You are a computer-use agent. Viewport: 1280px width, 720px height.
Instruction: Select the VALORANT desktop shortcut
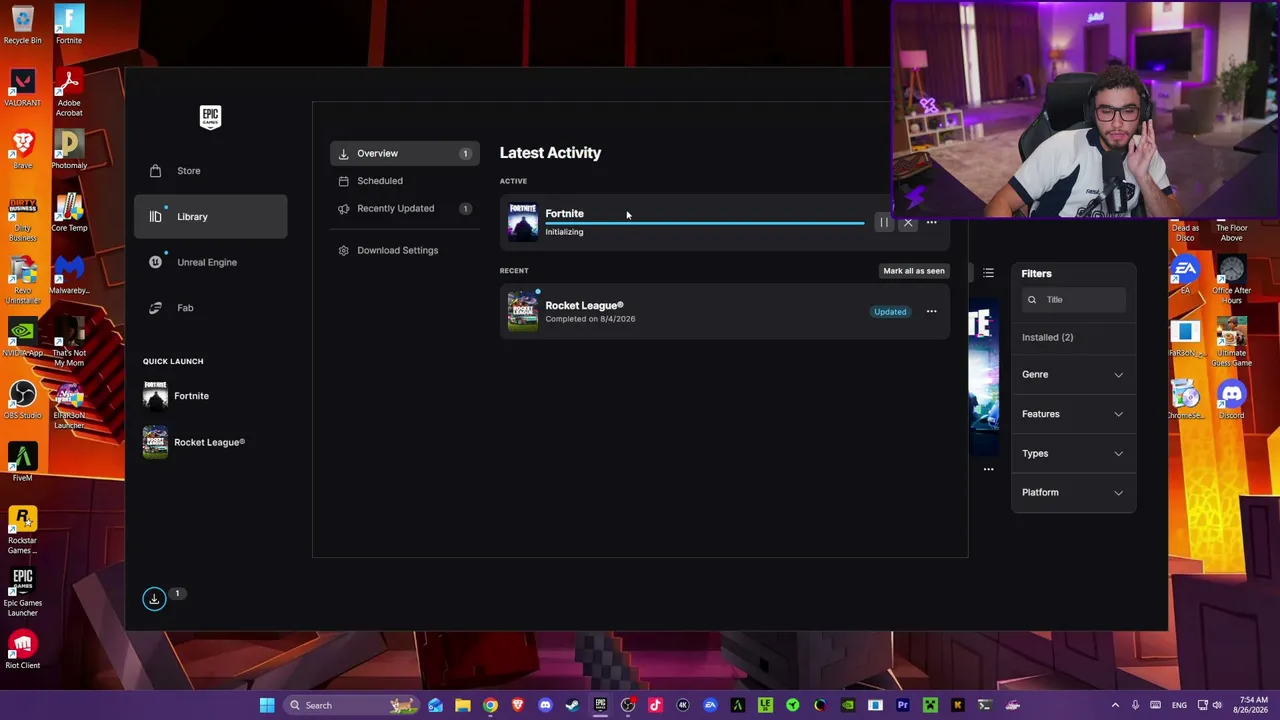coord(22,89)
